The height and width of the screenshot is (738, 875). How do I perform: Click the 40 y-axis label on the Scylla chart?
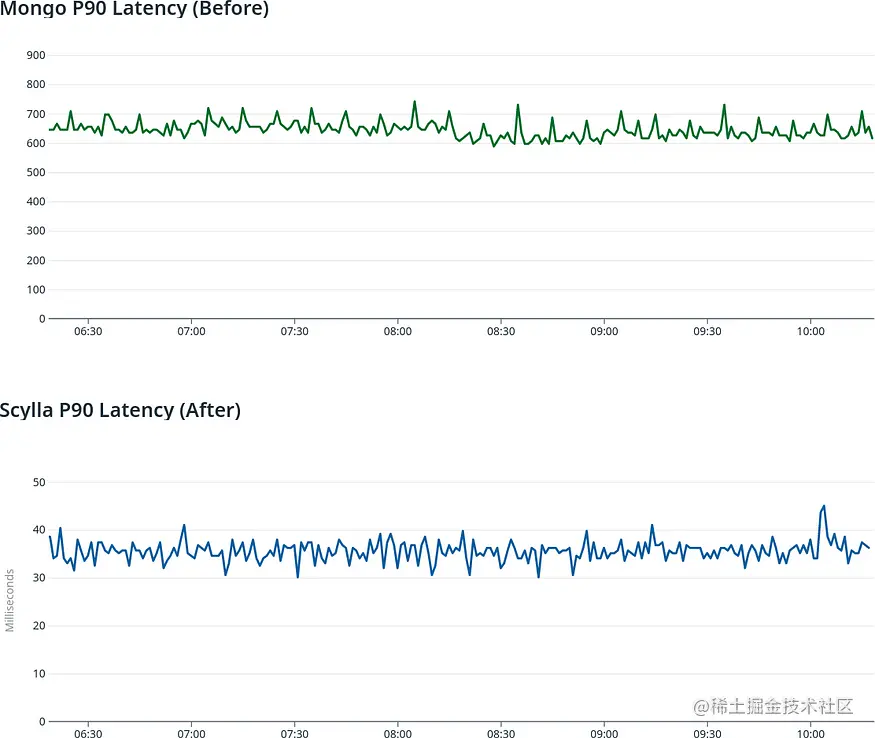(x=39, y=529)
